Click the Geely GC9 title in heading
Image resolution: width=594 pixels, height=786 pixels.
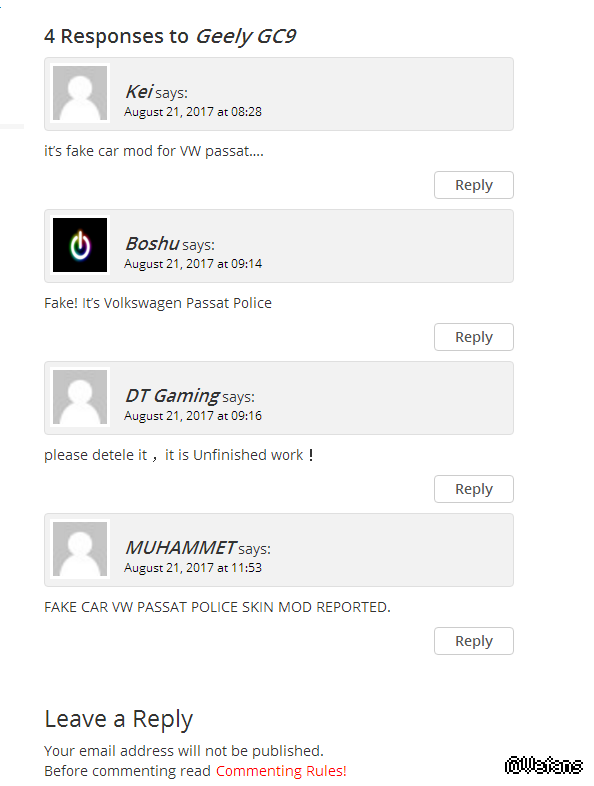(246, 37)
